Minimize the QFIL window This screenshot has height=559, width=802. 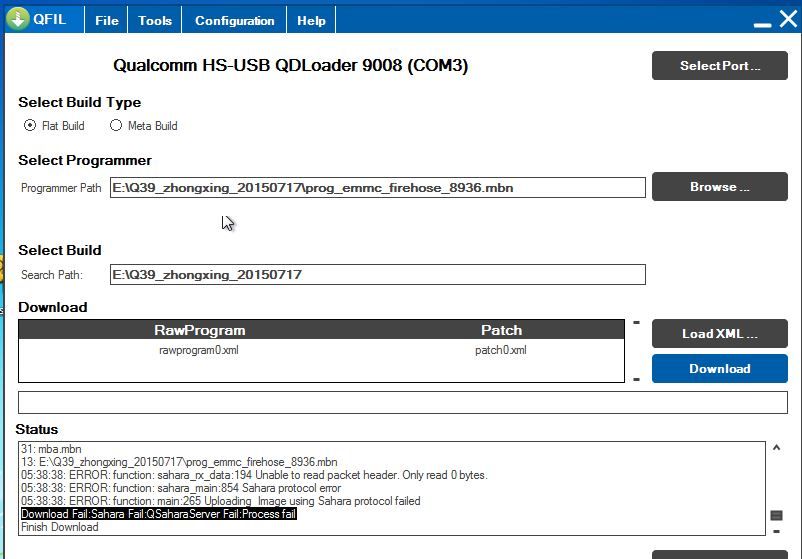coord(762,23)
